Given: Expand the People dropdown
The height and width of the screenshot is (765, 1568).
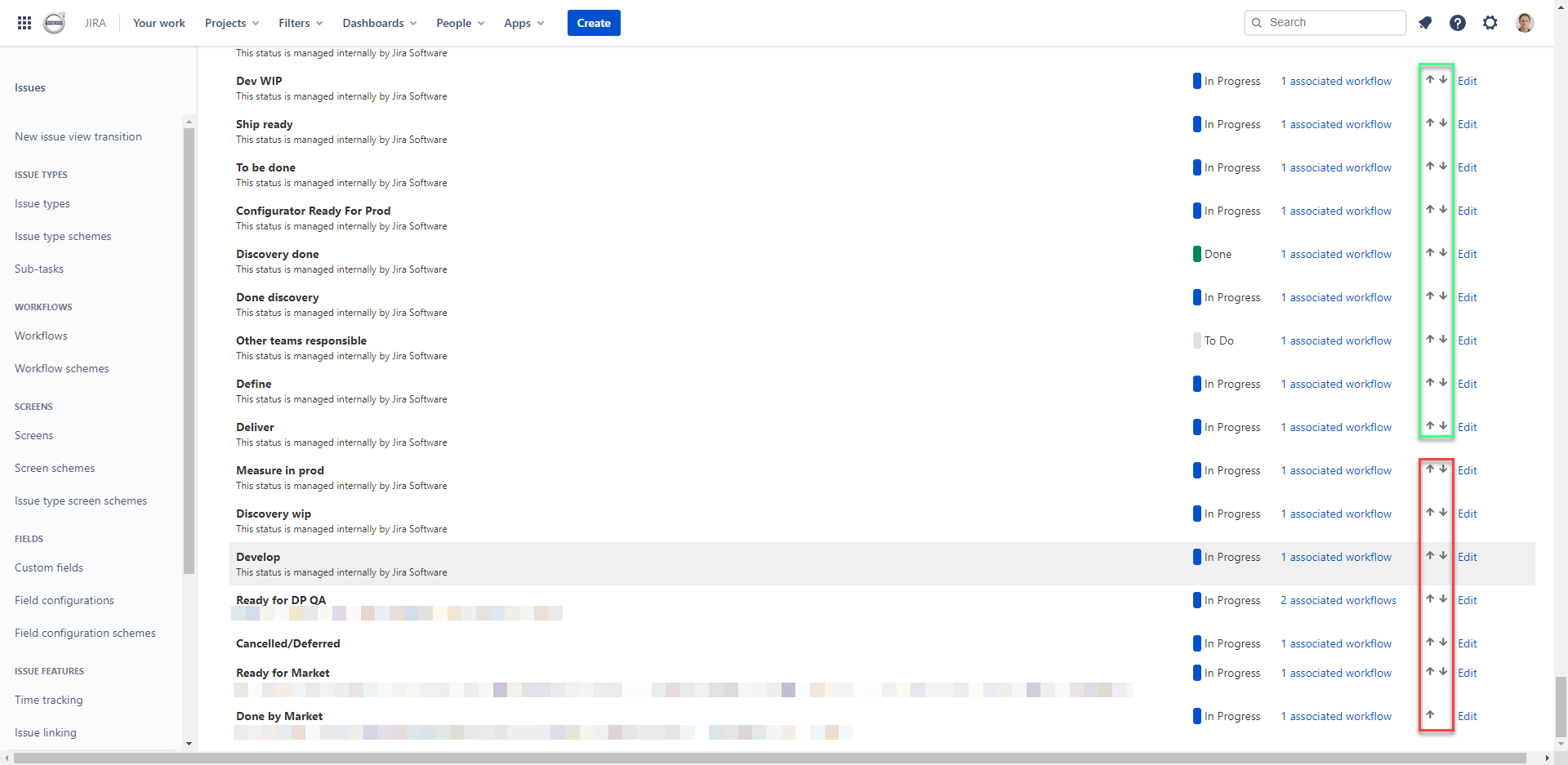Looking at the screenshot, I should click(x=461, y=23).
